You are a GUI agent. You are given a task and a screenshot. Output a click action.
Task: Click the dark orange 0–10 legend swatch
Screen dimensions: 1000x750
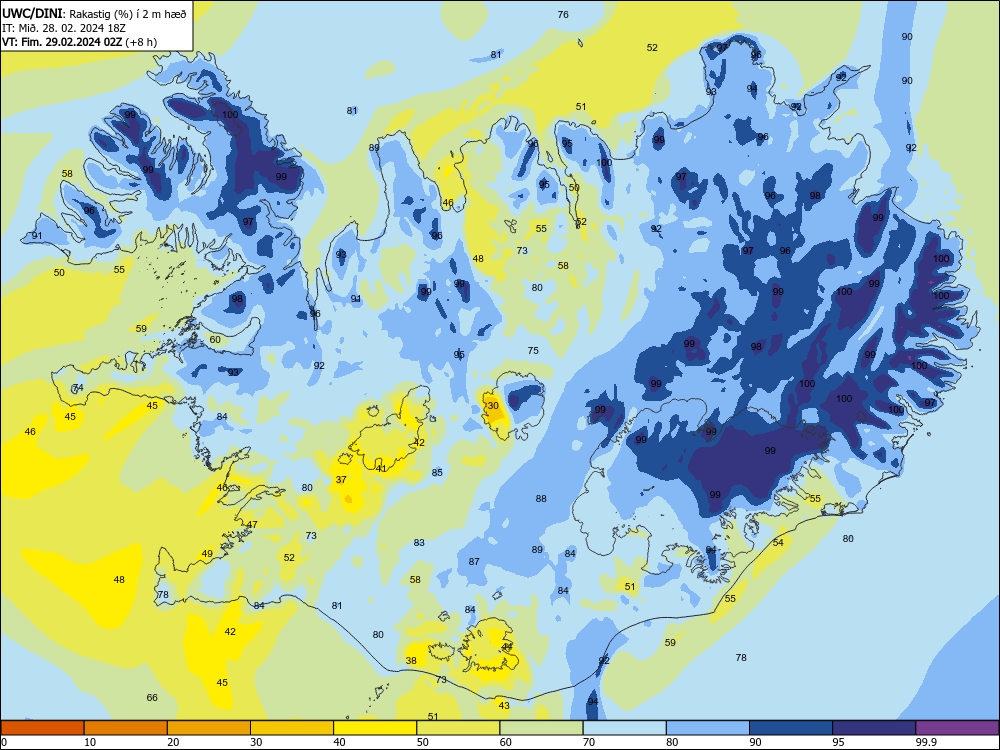pyautogui.click(x=42, y=728)
